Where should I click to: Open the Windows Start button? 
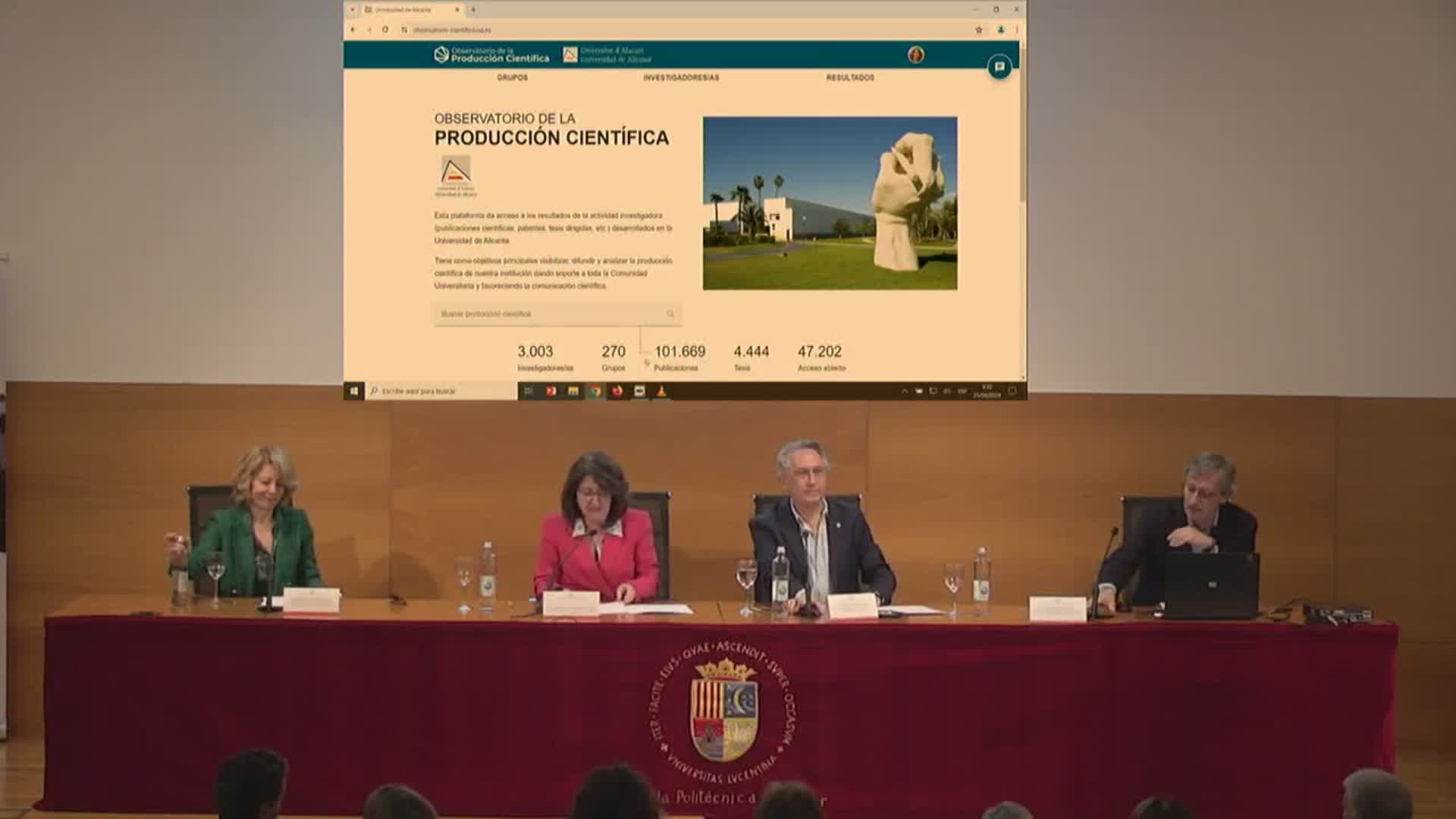(353, 391)
